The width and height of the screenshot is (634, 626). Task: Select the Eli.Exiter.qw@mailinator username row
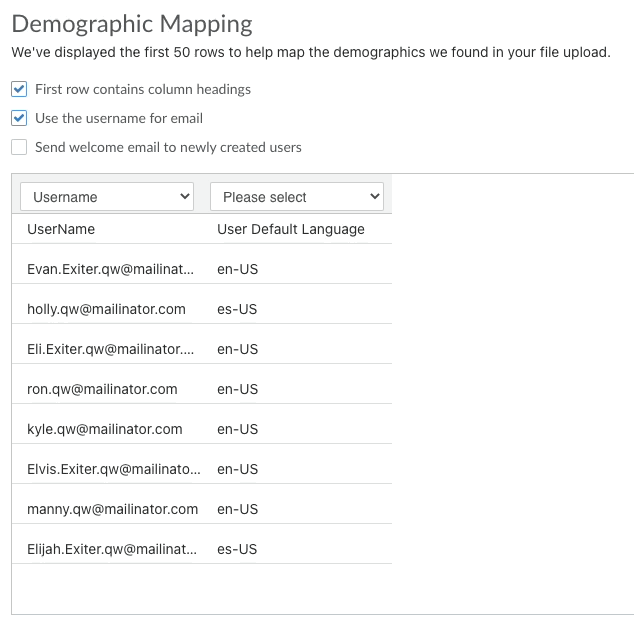coord(202,349)
